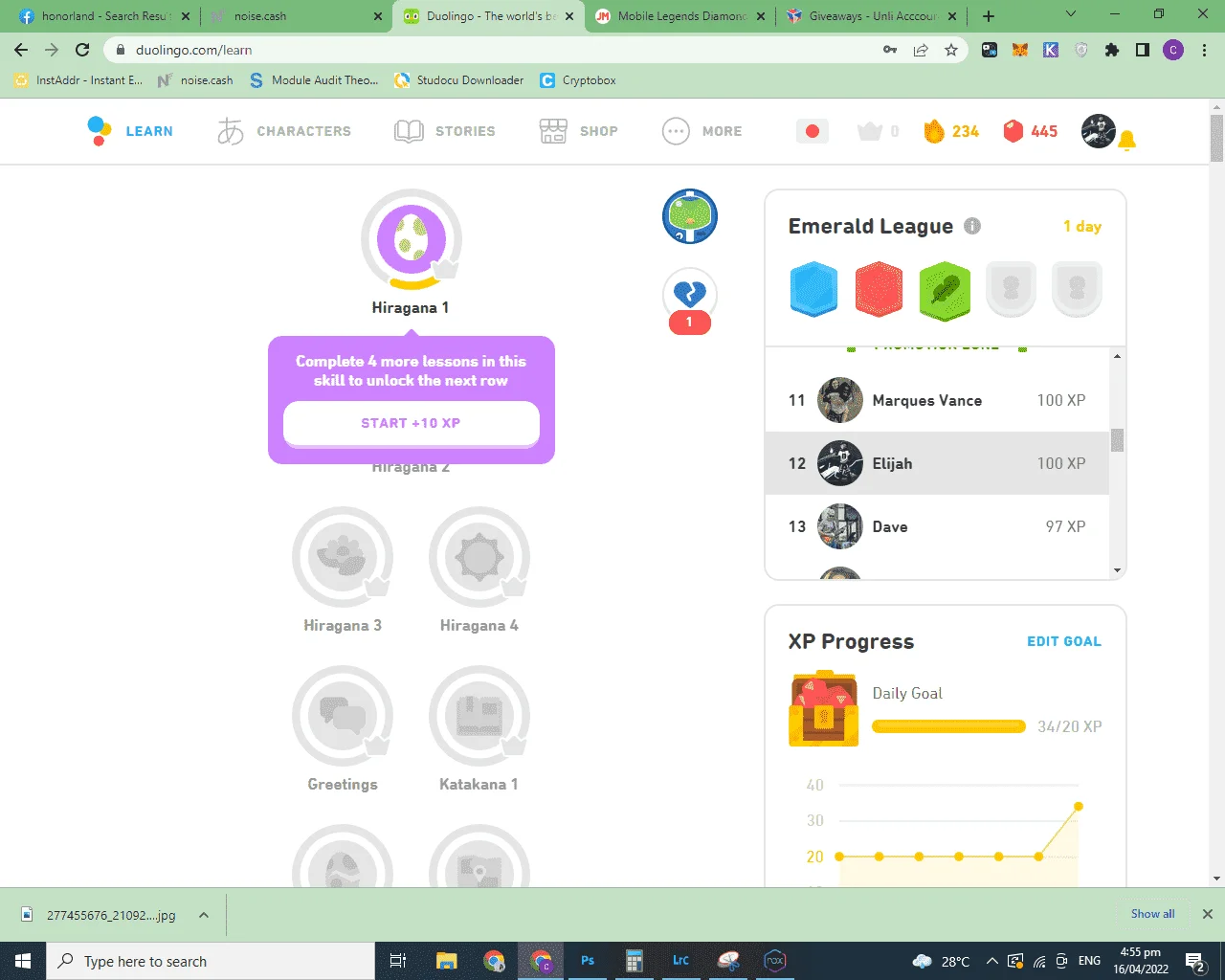Open File Explorer from the taskbar
The height and width of the screenshot is (980, 1225).
coord(447,961)
